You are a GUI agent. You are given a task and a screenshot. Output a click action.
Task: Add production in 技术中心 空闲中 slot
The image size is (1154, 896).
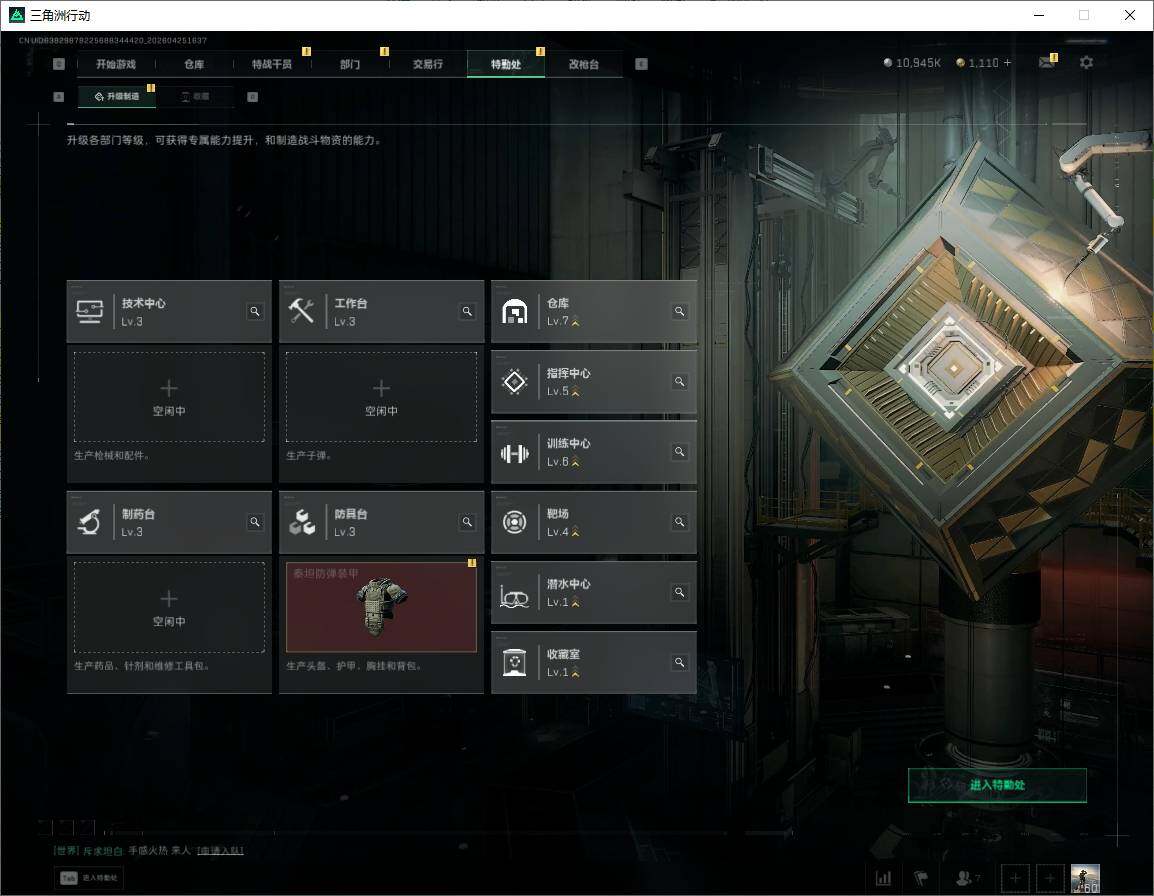pos(169,397)
